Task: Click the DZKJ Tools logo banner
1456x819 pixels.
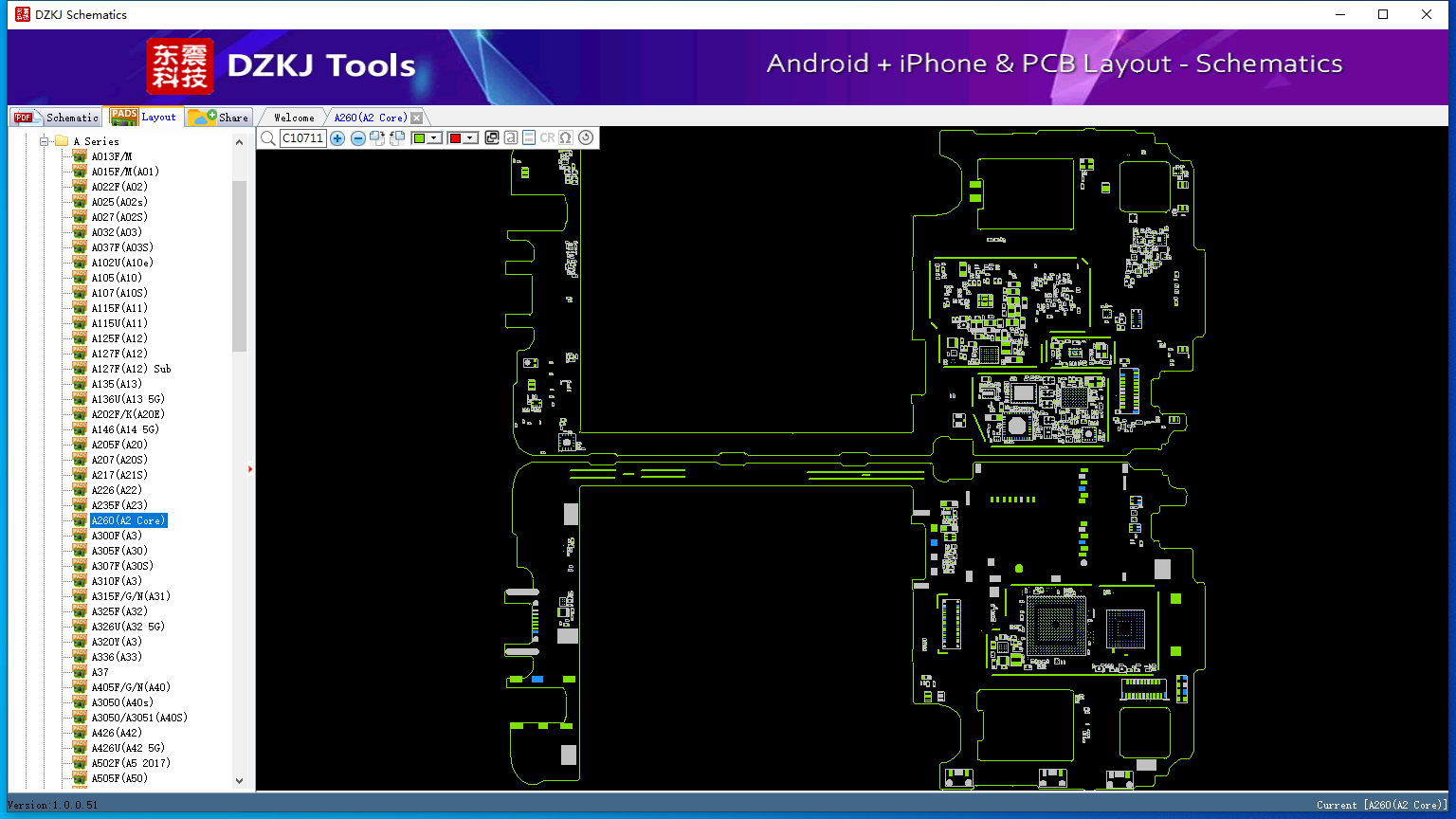Action: click(x=282, y=66)
